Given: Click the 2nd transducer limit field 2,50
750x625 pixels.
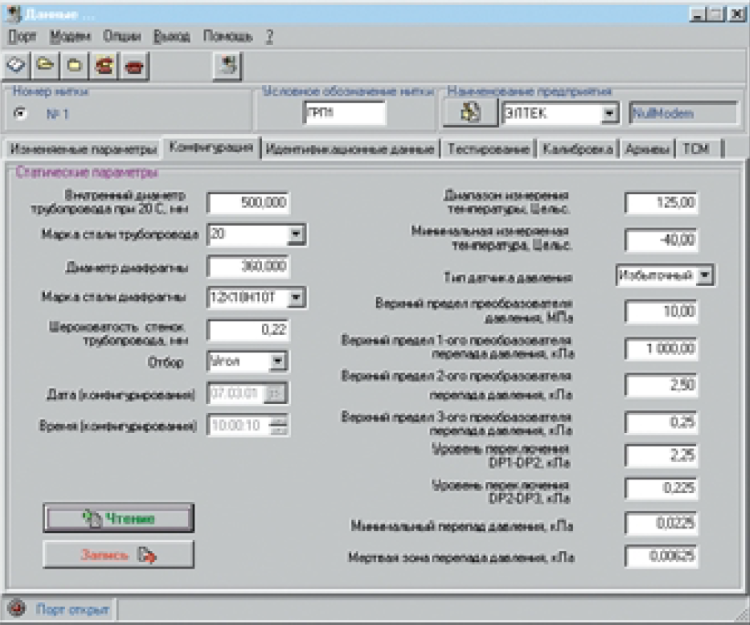Looking at the screenshot, I should pos(661,385).
